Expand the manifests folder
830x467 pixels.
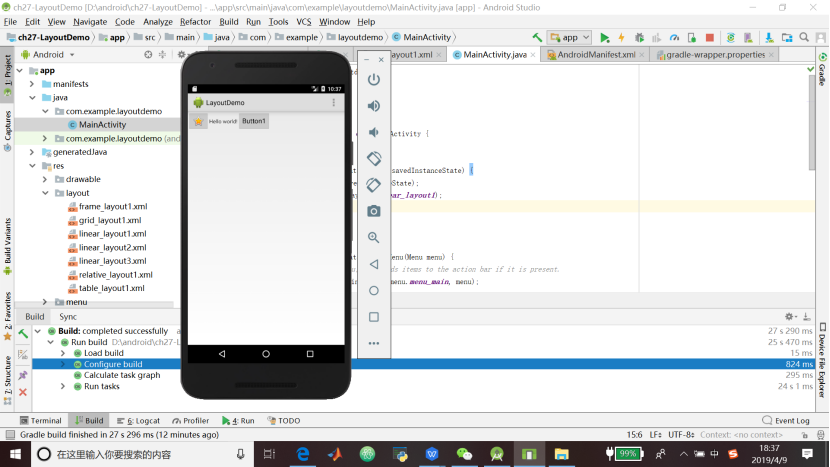point(33,84)
